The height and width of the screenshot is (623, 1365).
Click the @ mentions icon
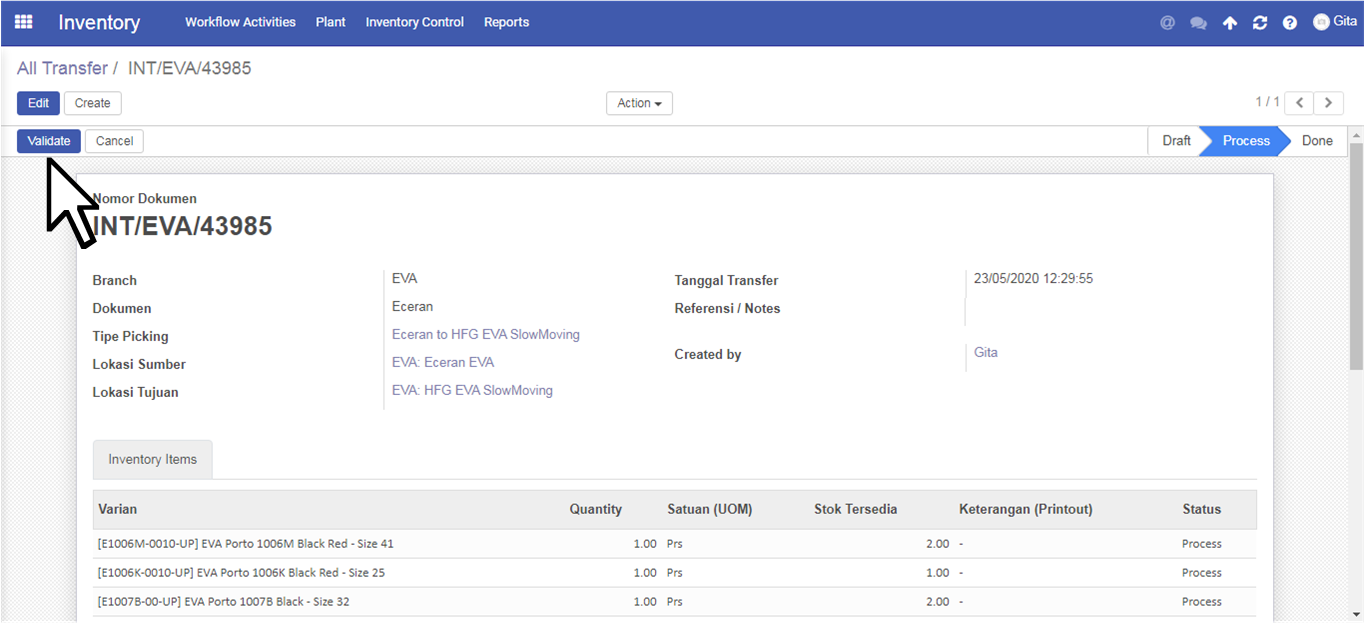click(x=1167, y=22)
